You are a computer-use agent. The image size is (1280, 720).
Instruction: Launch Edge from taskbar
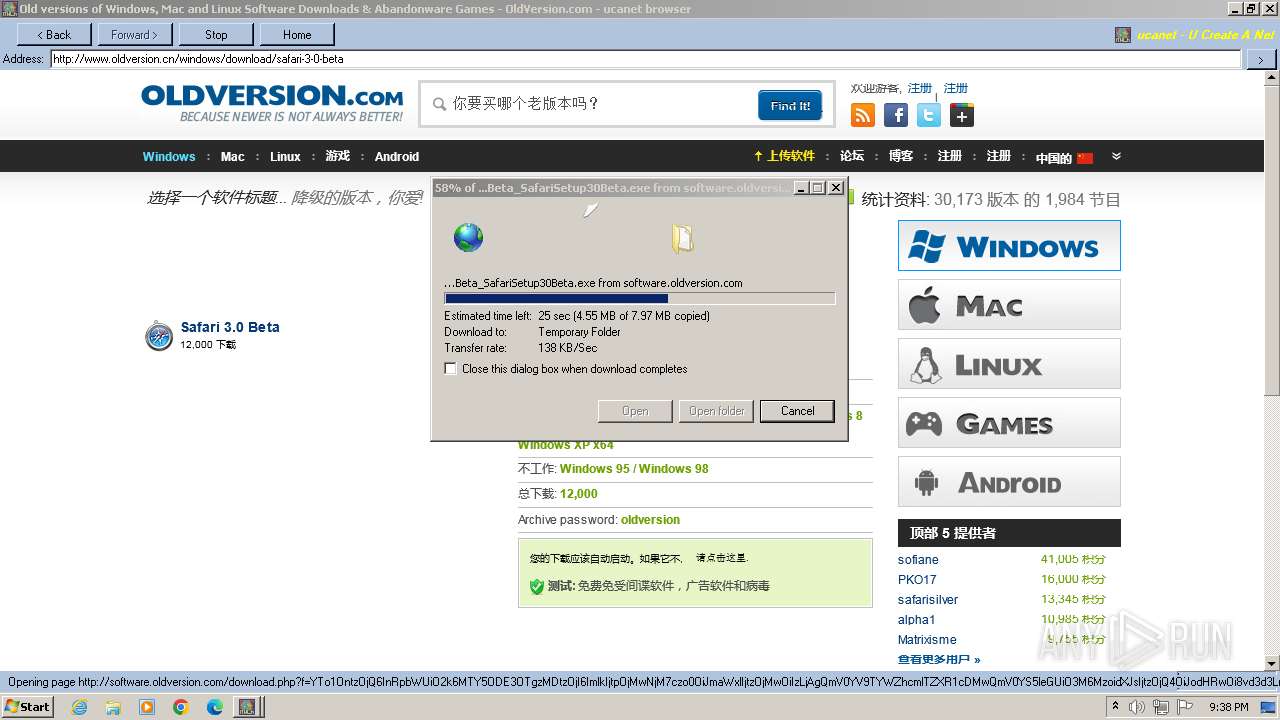(x=215, y=707)
